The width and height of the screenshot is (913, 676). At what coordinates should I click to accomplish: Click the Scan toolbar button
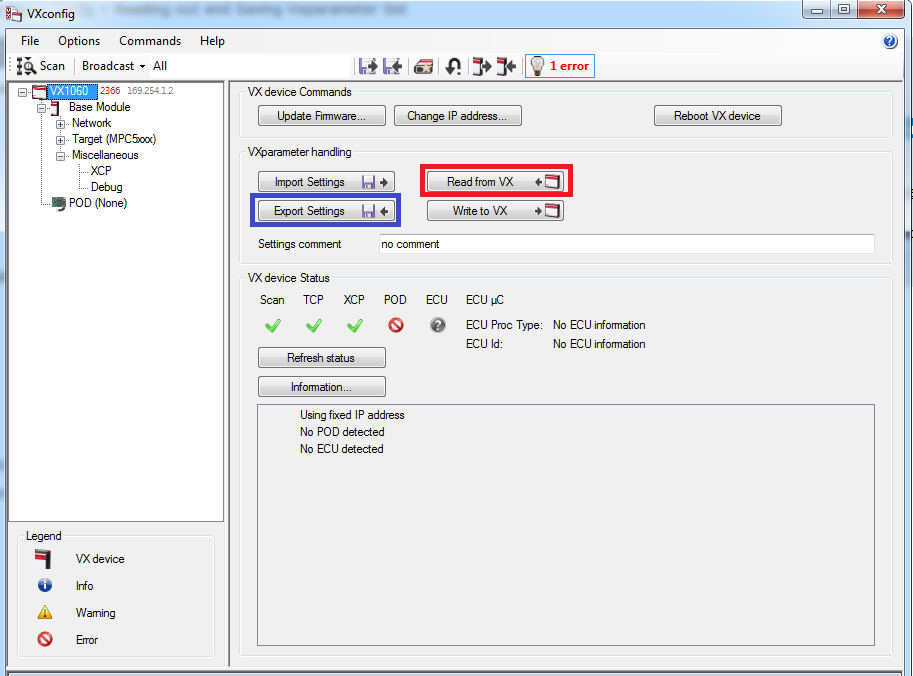41,66
